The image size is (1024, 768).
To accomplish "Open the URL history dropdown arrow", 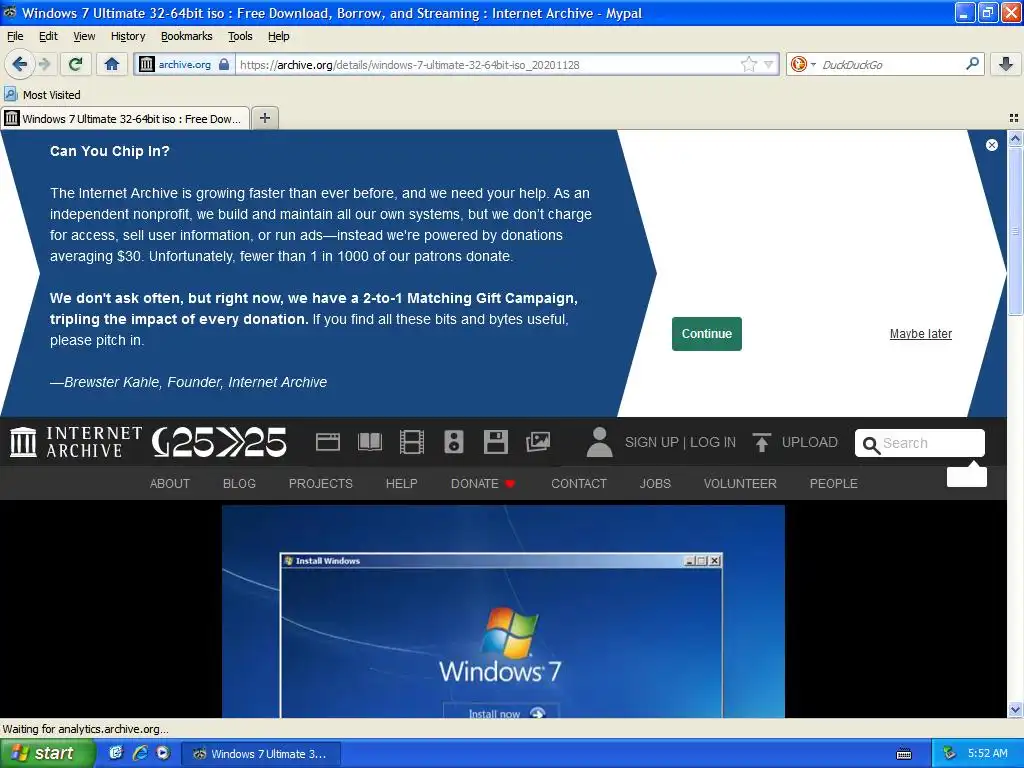I will 769,64.
